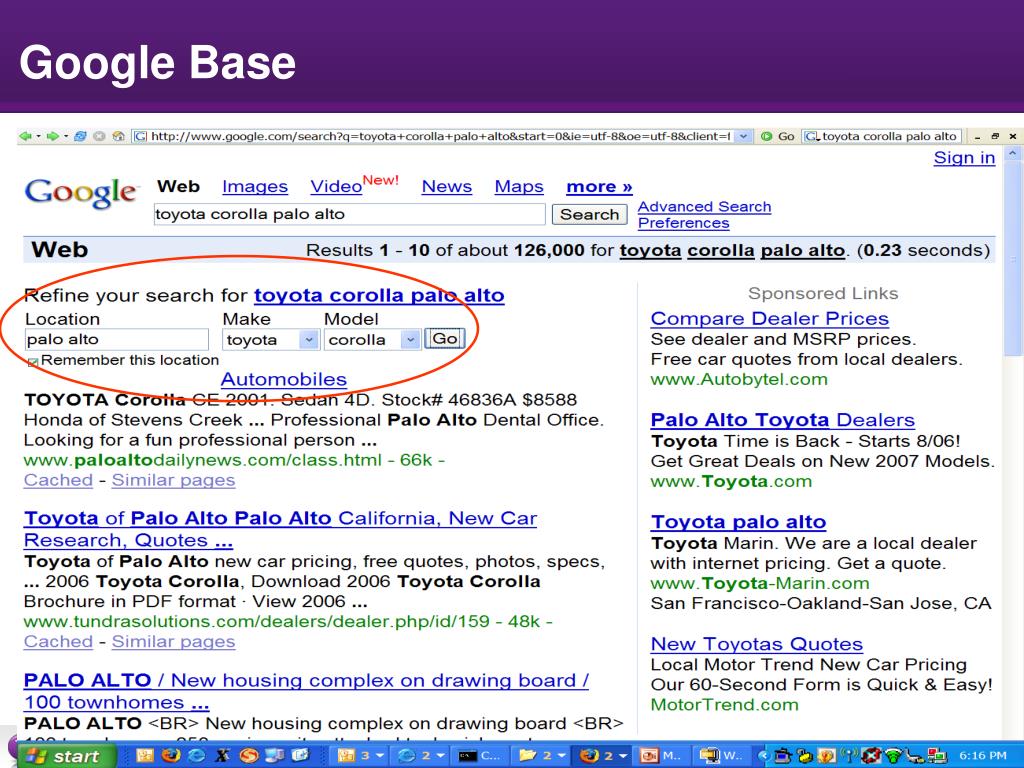Screen dimensions: 1024x768
Task: Click the Location field containing 'palo alto'
Action: pyautogui.click(x=117, y=340)
